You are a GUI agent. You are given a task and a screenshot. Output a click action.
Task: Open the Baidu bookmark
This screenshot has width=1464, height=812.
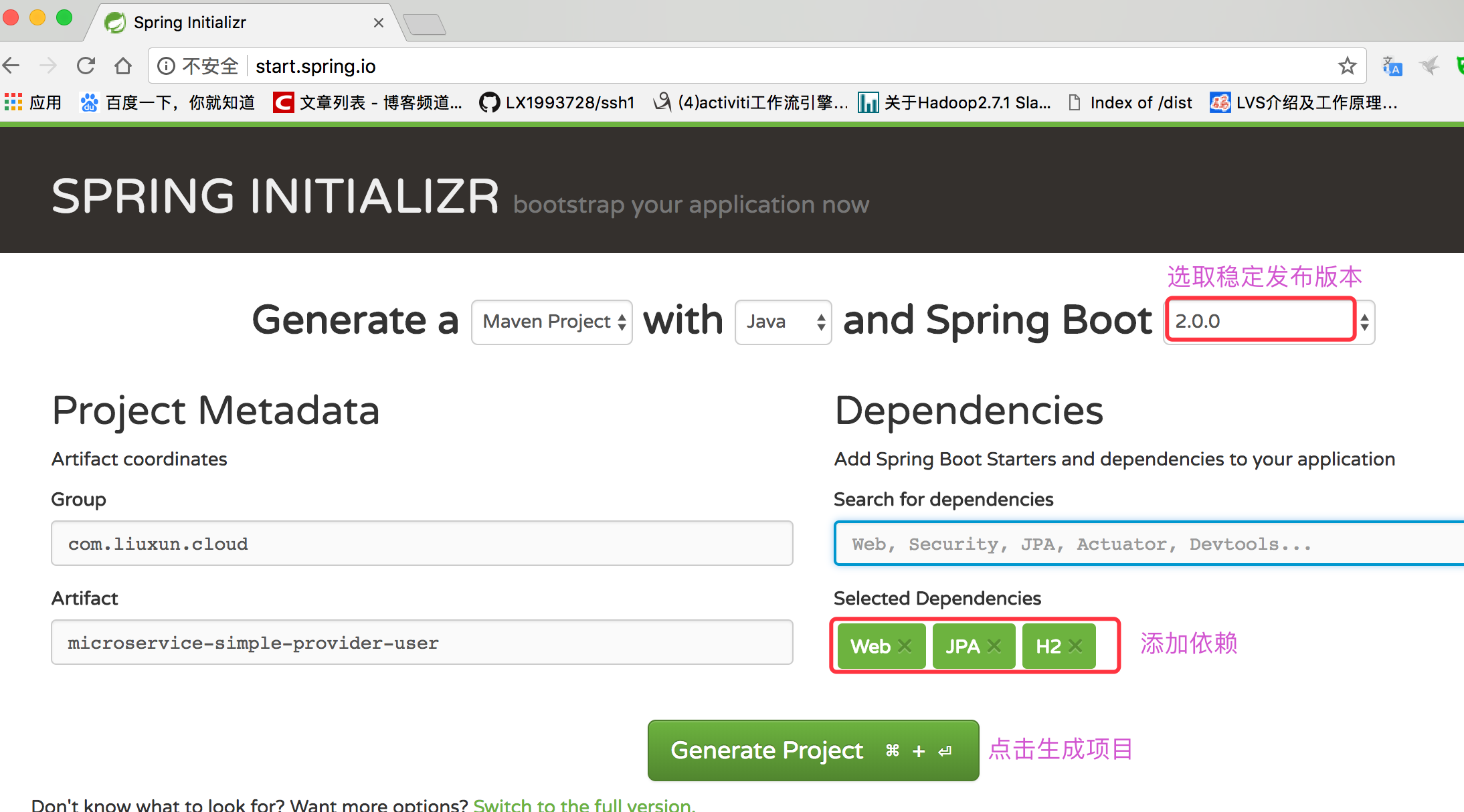(167, 102)
